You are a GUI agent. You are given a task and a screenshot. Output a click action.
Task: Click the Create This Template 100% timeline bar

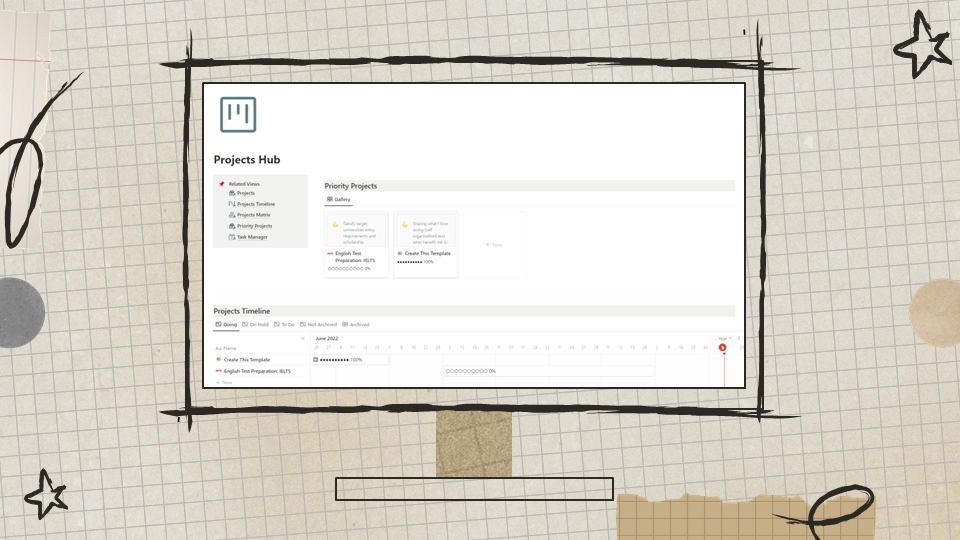click(350, 360)
